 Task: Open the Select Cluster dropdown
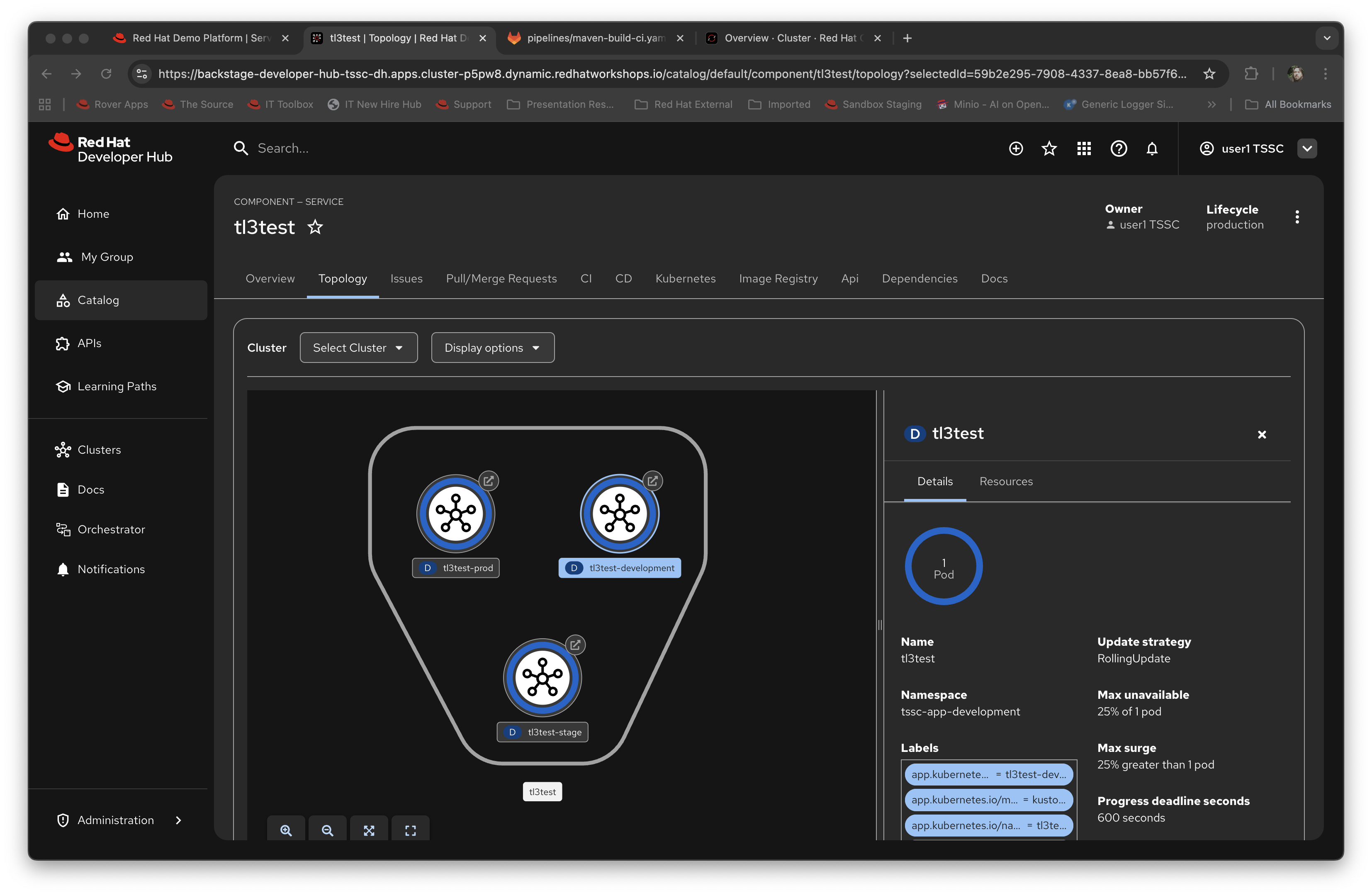pyautogui.click(x=358, y=348)
